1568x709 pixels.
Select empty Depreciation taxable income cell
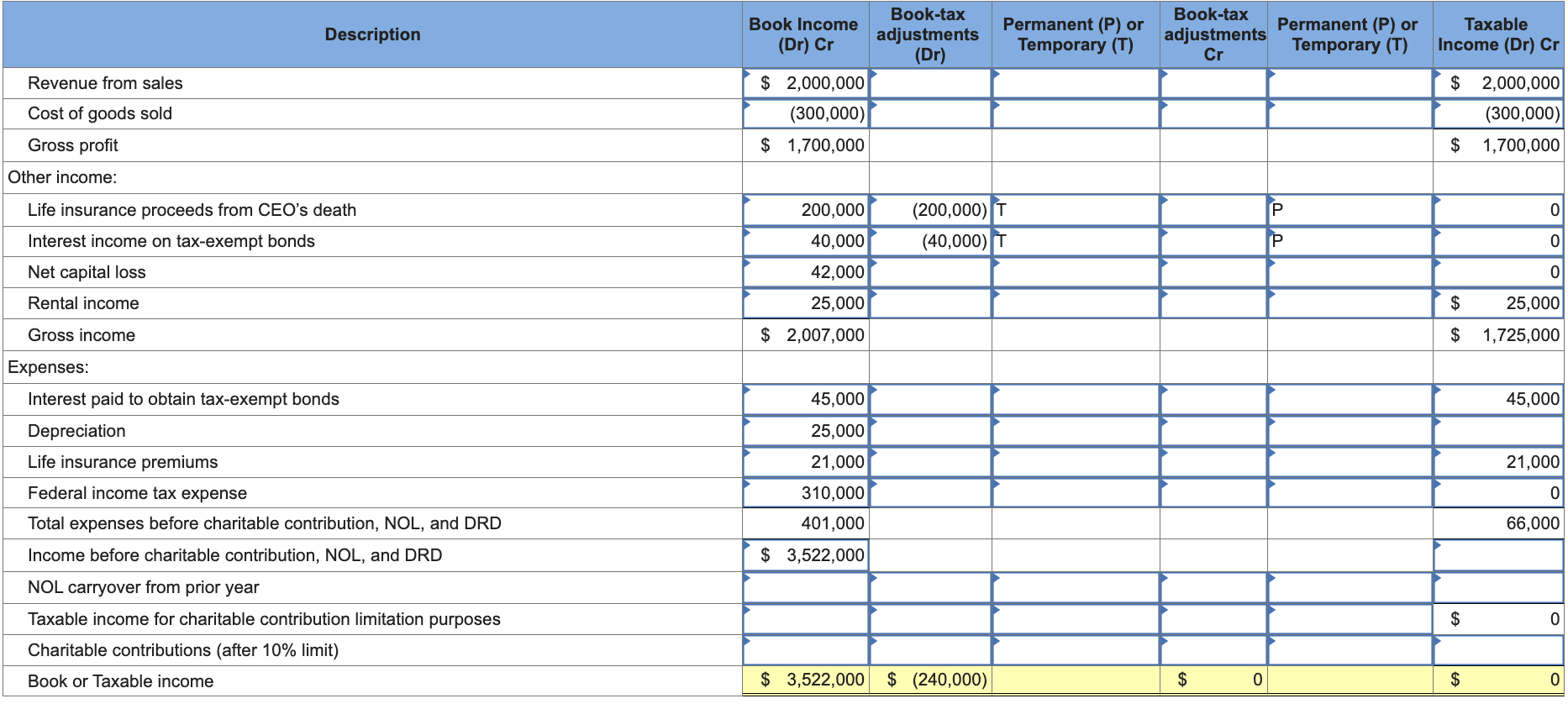(x=1498, y=431)
